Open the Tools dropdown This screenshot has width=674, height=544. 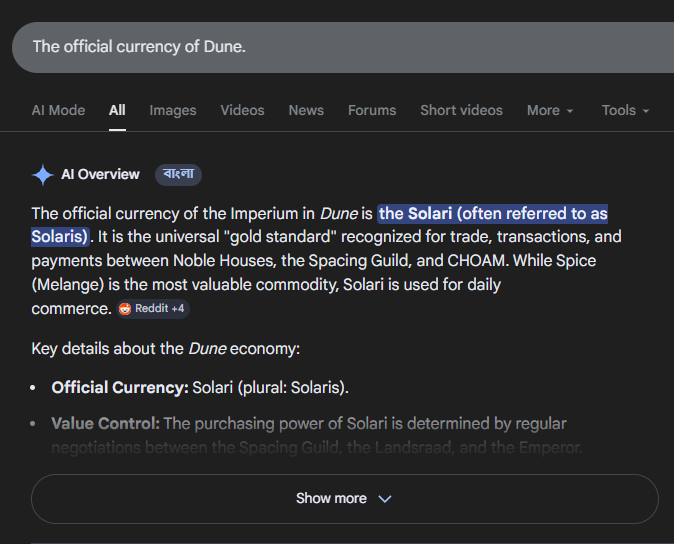tap(625, 110)
